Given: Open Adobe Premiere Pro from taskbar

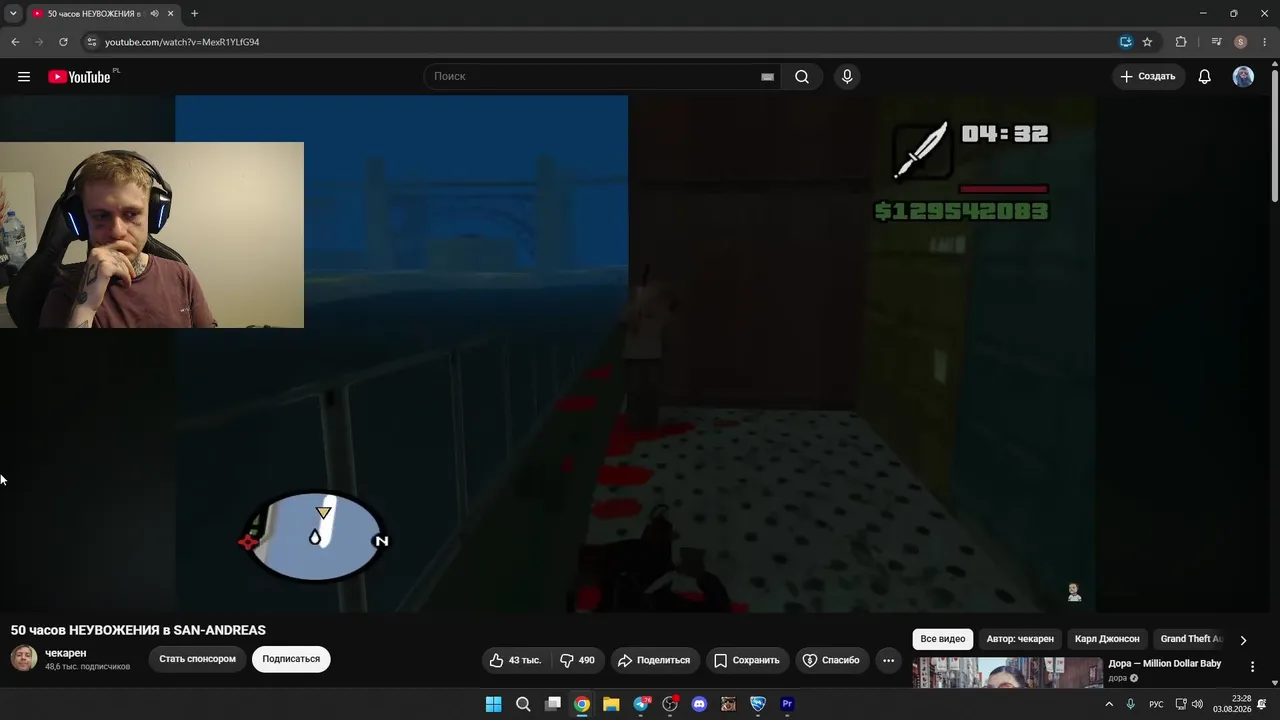Looking at the screenshot, I should coord(787,704).
